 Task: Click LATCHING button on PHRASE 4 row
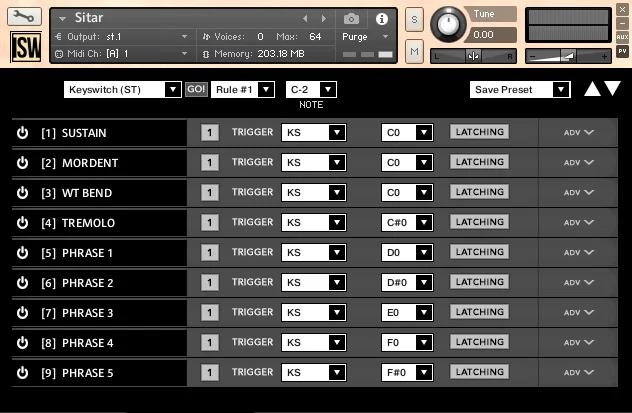[480, 342]
